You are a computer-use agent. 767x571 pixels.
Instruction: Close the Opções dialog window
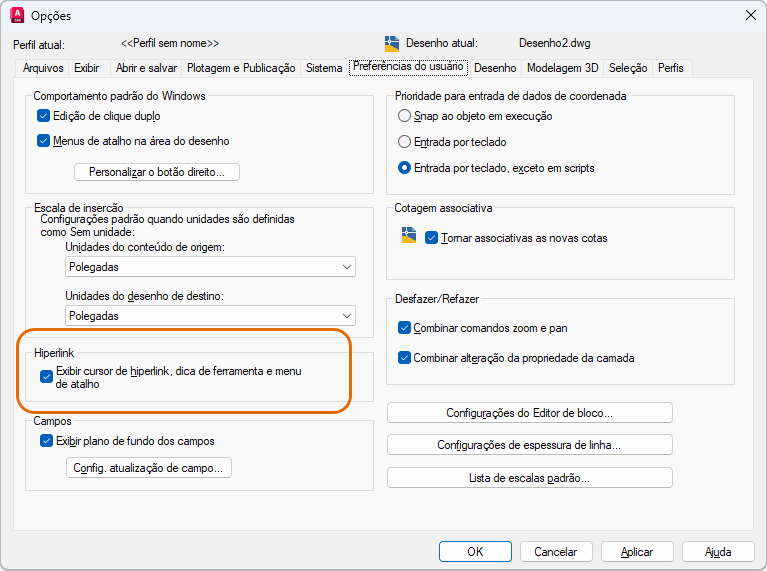750,15
